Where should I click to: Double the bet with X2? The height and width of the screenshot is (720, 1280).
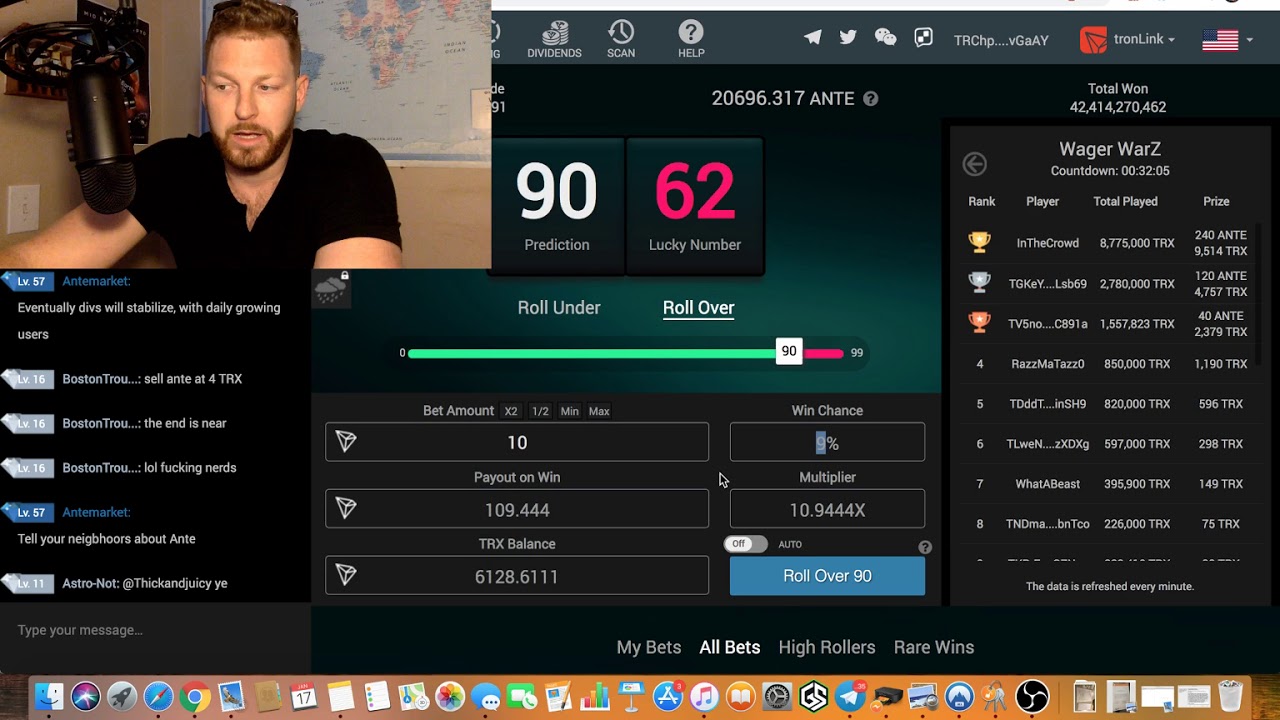coord(511,411)
